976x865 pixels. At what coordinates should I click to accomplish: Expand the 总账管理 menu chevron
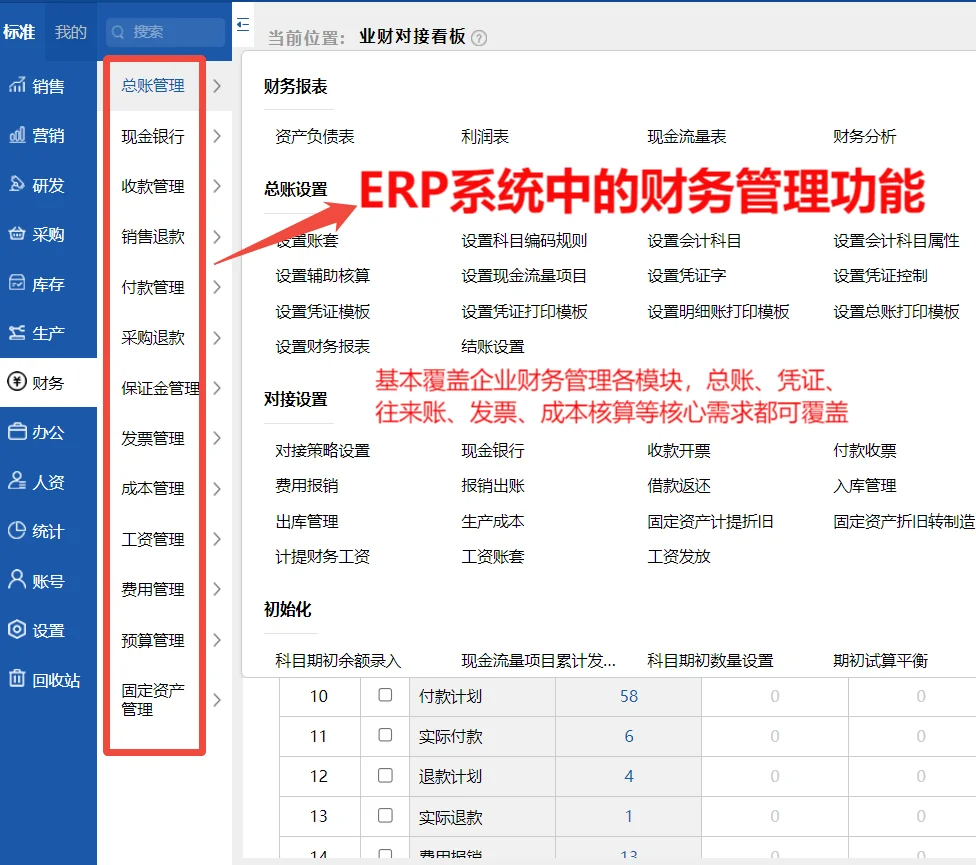[217, 86]
